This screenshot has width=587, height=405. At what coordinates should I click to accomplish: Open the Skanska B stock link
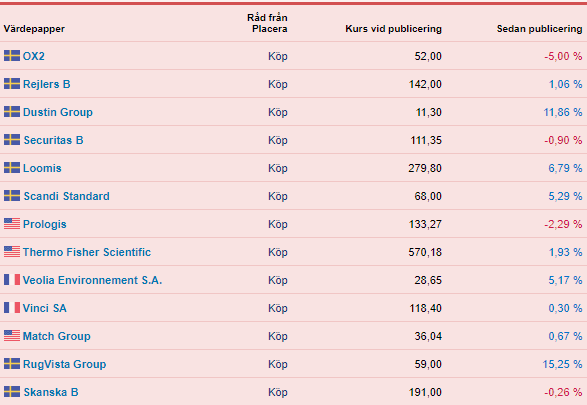51,392
